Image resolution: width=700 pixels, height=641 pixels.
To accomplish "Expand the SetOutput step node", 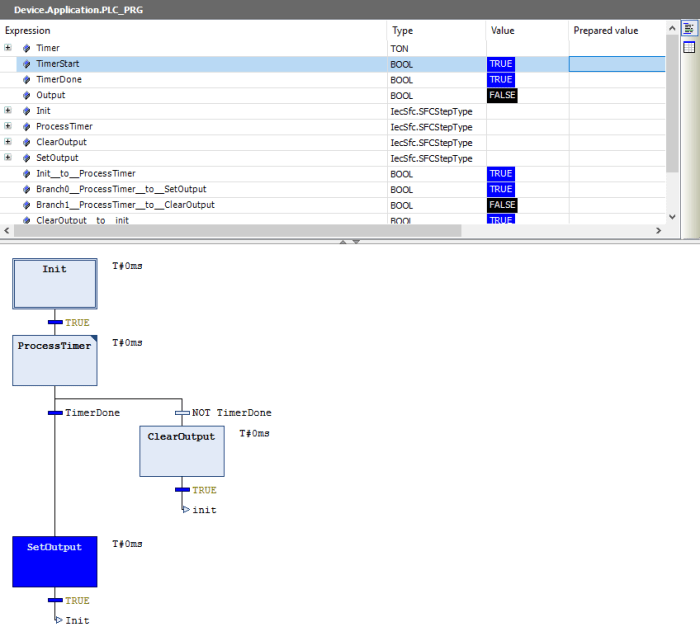I will 8,158.
